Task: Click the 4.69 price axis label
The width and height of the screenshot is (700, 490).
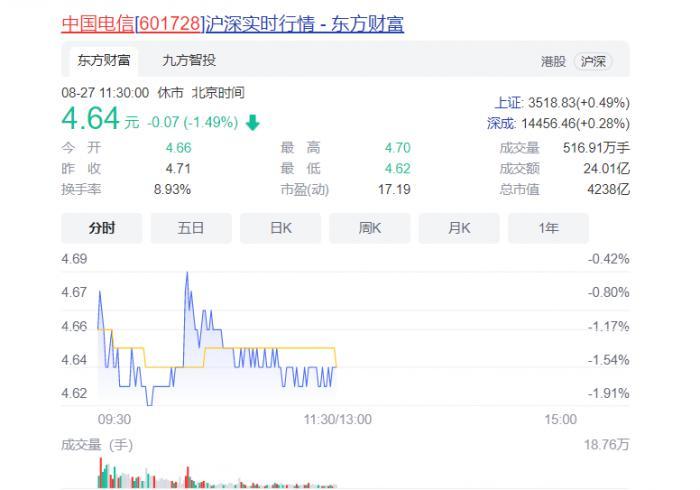Action: point(74,259)
